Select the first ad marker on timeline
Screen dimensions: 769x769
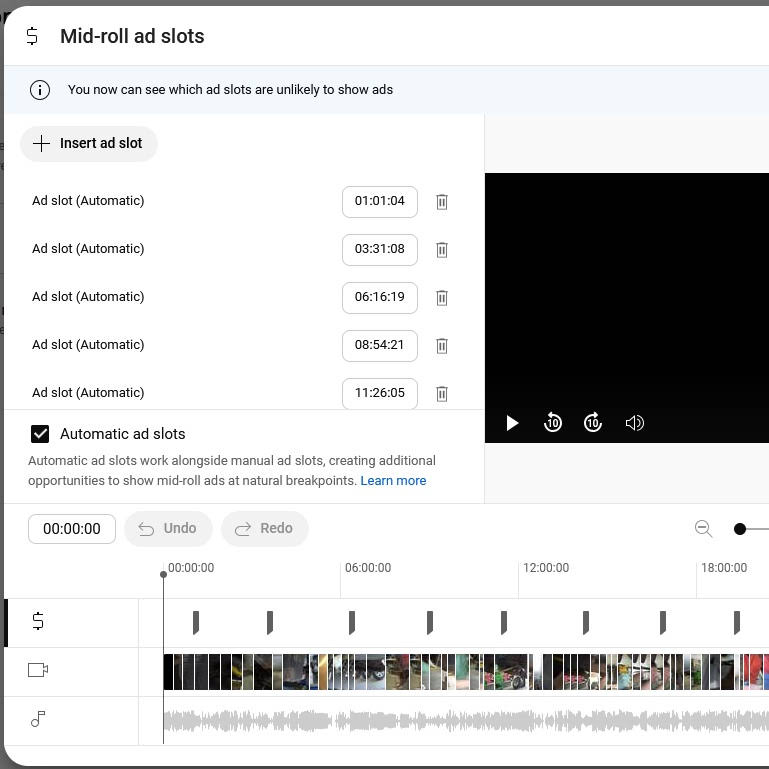tap(196, 622)
